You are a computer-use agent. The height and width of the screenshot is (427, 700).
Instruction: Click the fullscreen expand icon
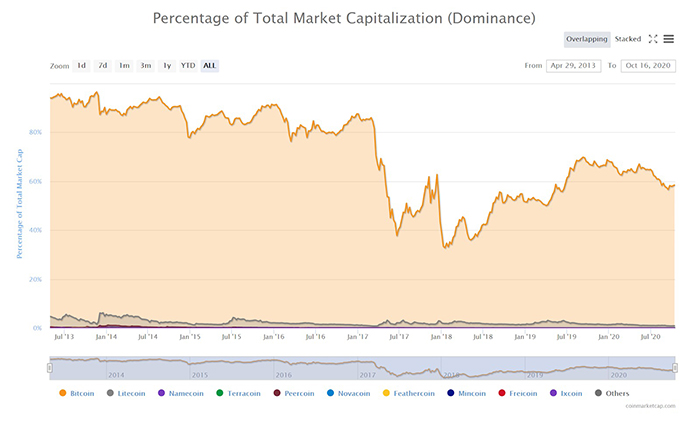653,39
